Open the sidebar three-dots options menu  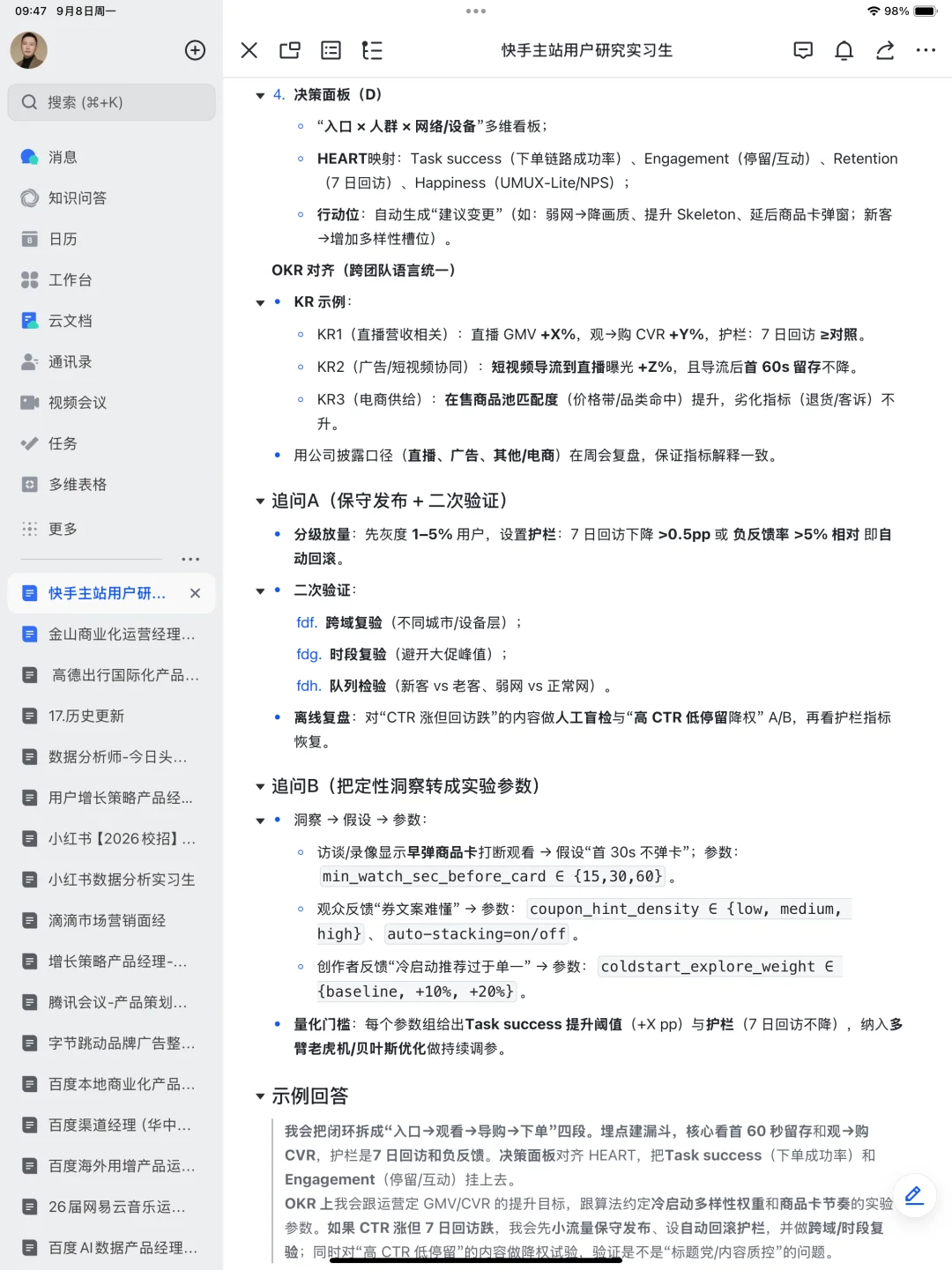pos(190,560)
